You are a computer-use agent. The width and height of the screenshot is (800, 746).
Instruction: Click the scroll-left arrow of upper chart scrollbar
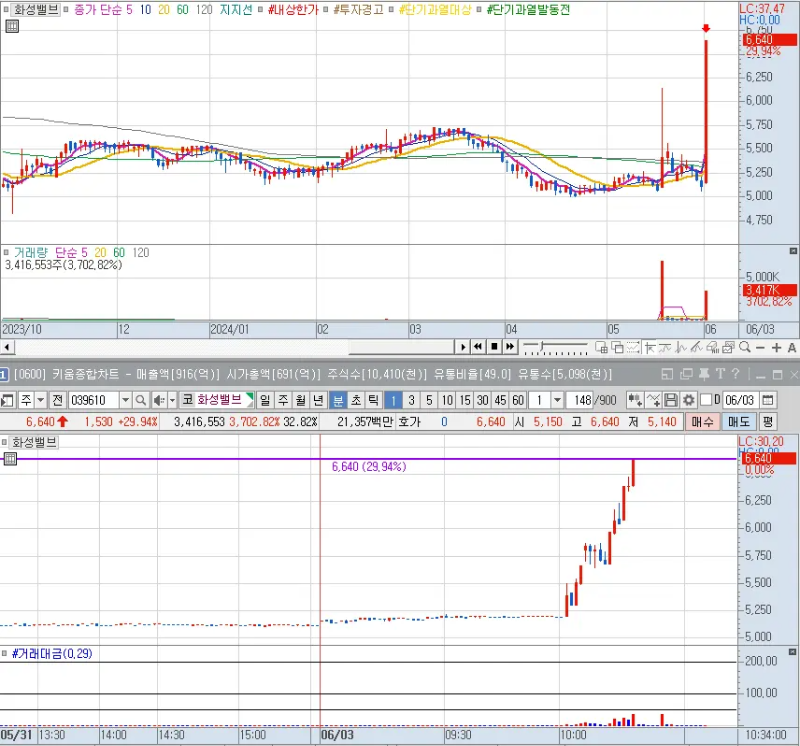7,347
